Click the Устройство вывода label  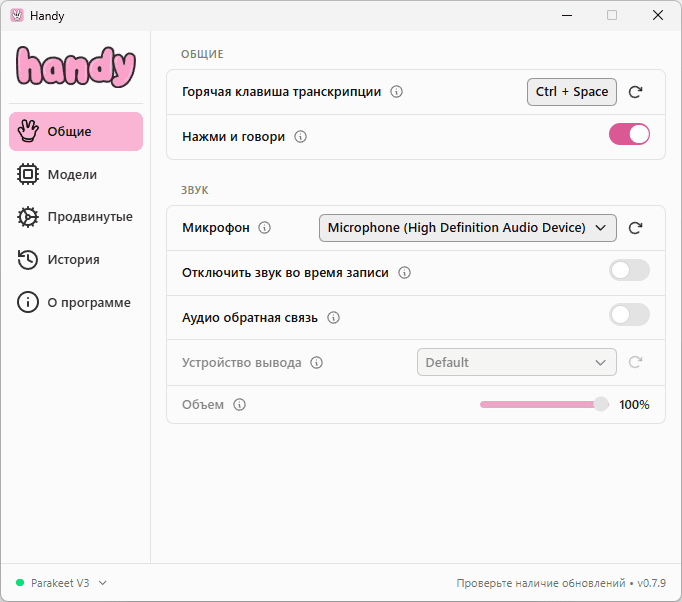[241, 362]
